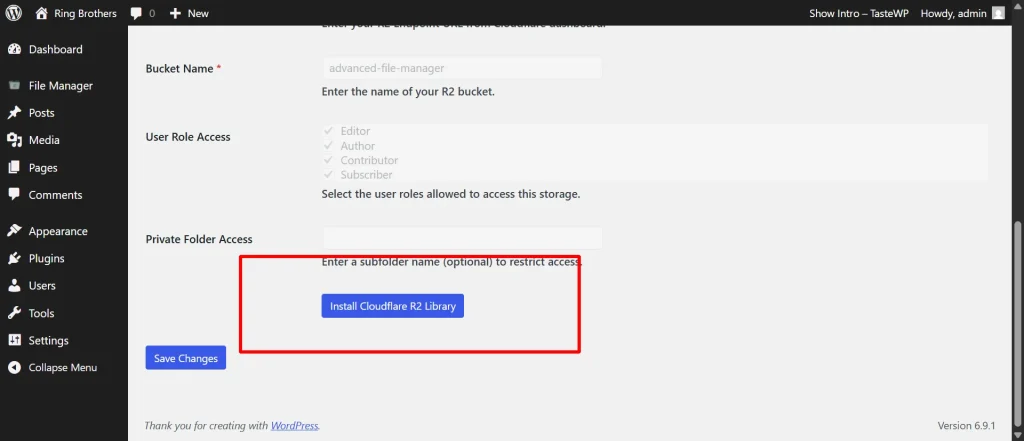
Task: Click the Save Changes button
Action: coord(185,358)
